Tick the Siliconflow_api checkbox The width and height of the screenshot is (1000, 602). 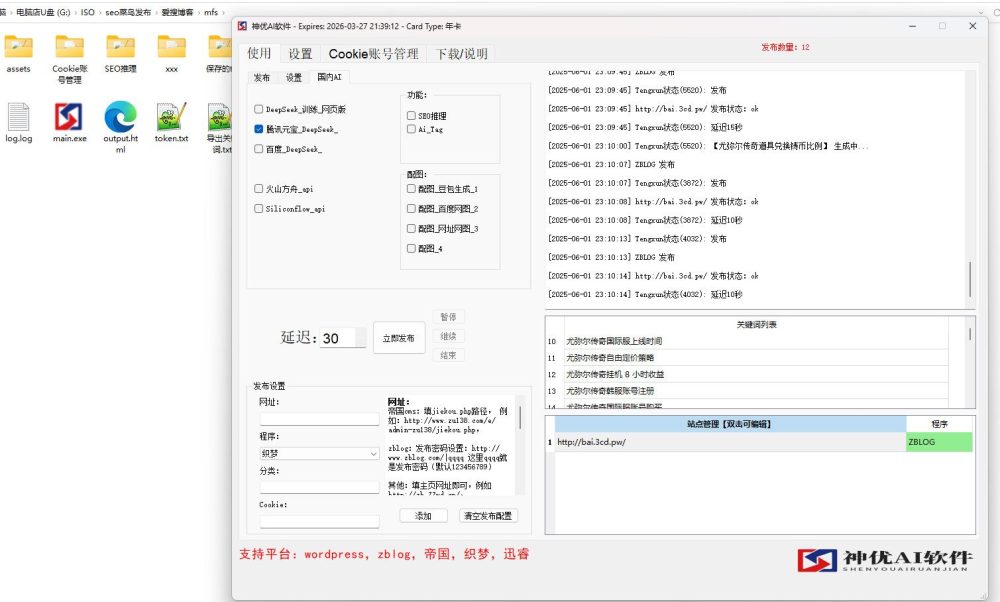(x=258, y=209)
